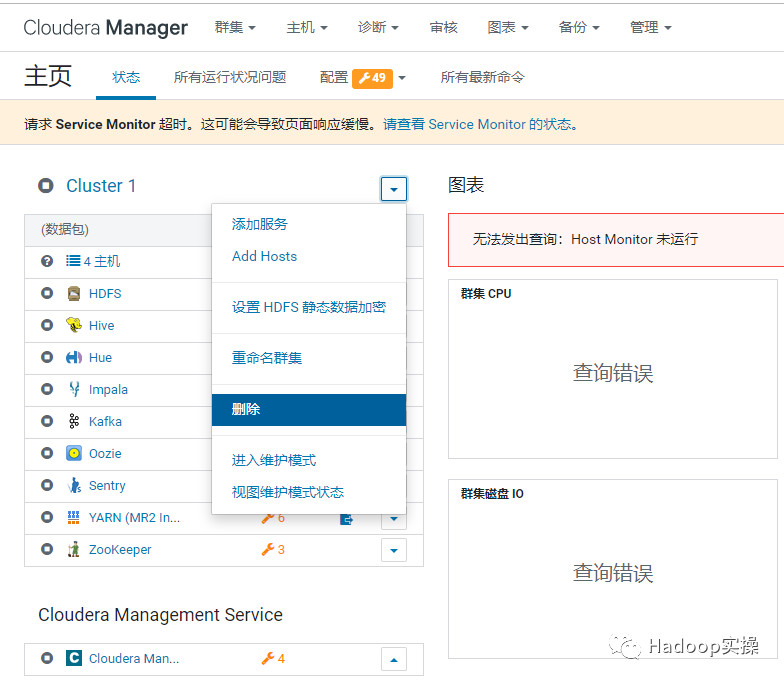This screenshot has height=682, width=784.
Task: Click the Sentry service icon
Action: pyautogui.click(x=74, y=485)
